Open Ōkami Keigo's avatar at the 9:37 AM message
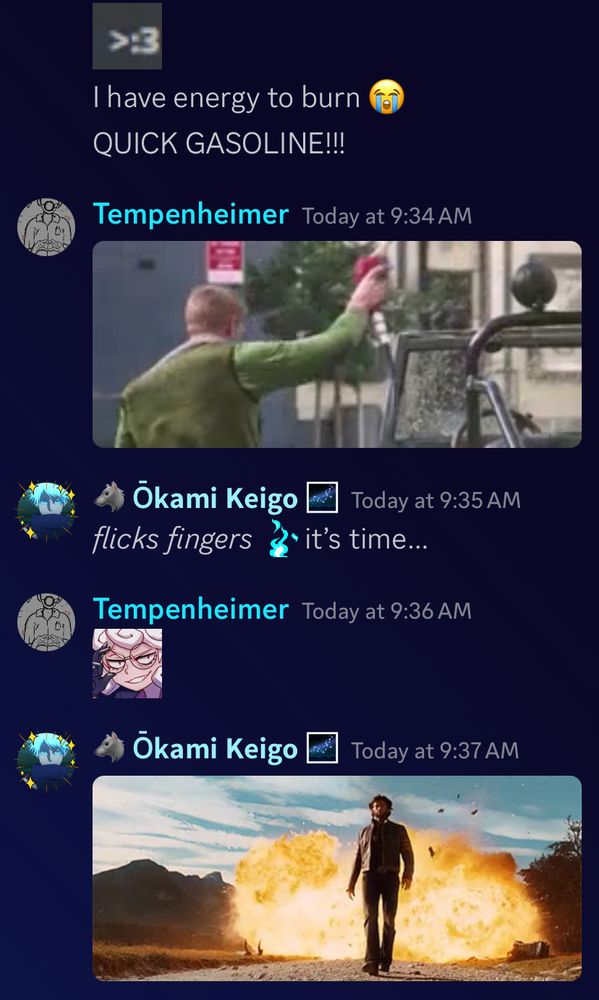599x1000 pixels. [46, 761]
